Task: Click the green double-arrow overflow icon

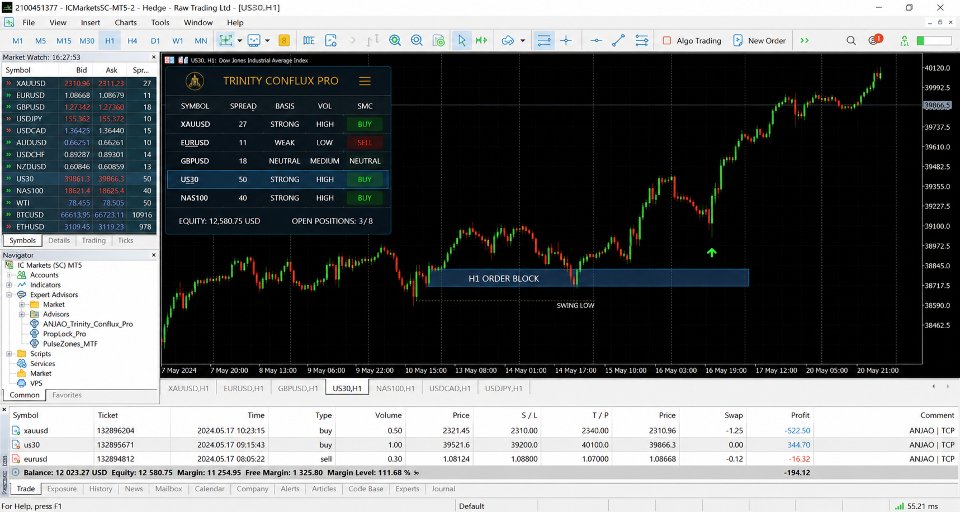Action: [804, 40]
